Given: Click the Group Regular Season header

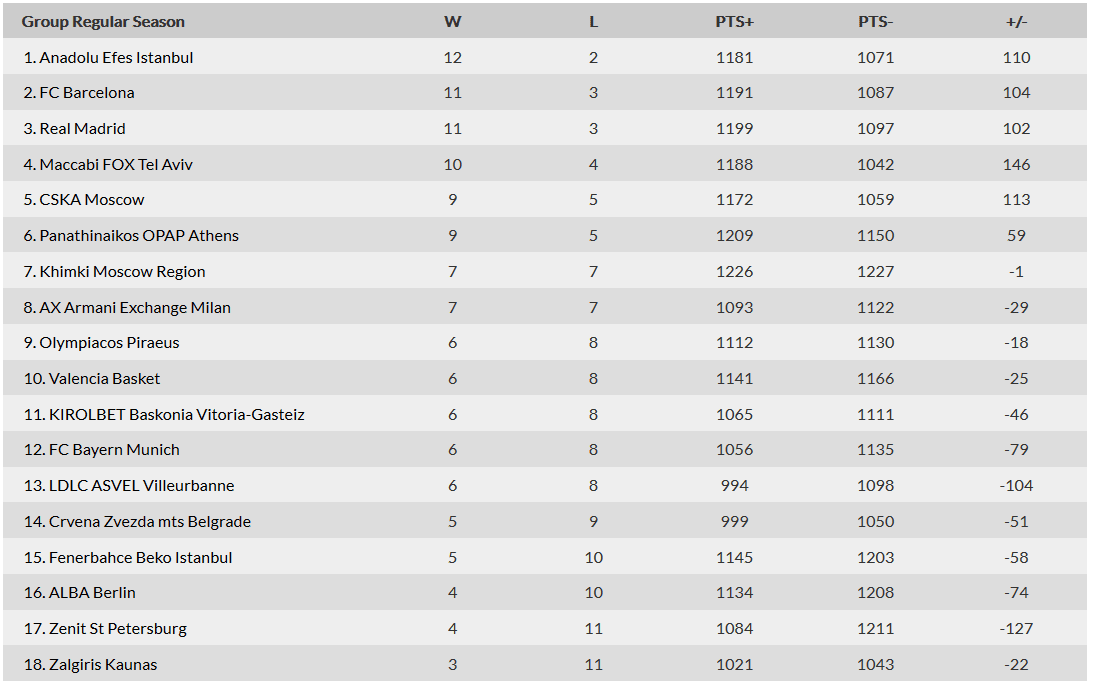Looking at the screenshot, I should 103,22.
